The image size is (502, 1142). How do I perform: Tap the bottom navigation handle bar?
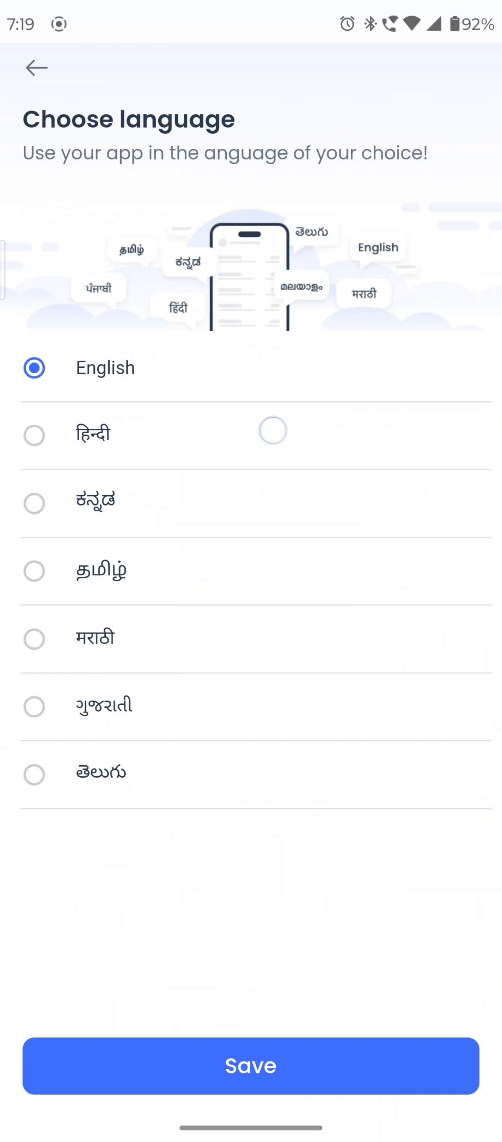pyautogui.click(x=251, y=1127)
